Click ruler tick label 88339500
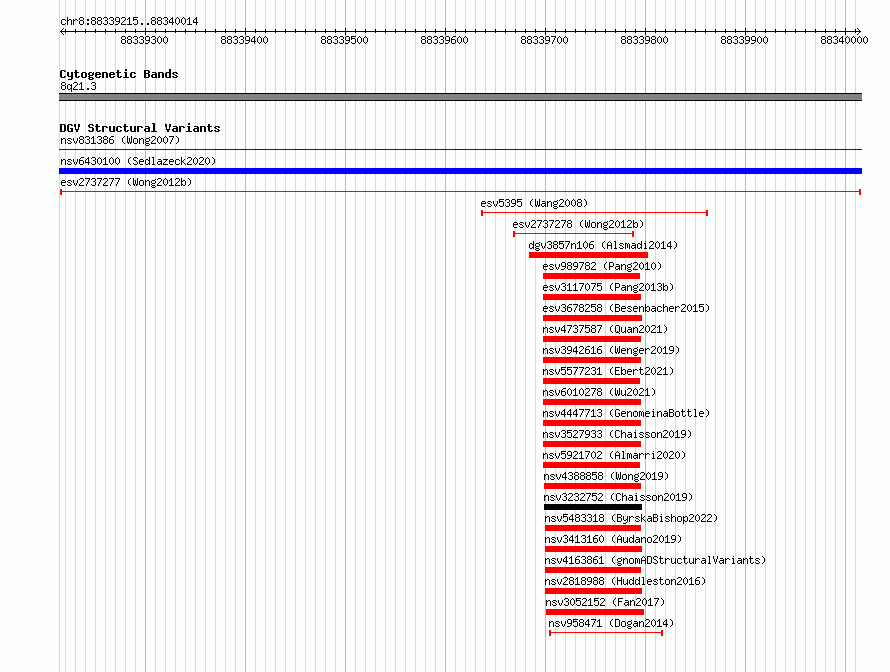The height and width of the screenshot is (672, 890). 344,40
